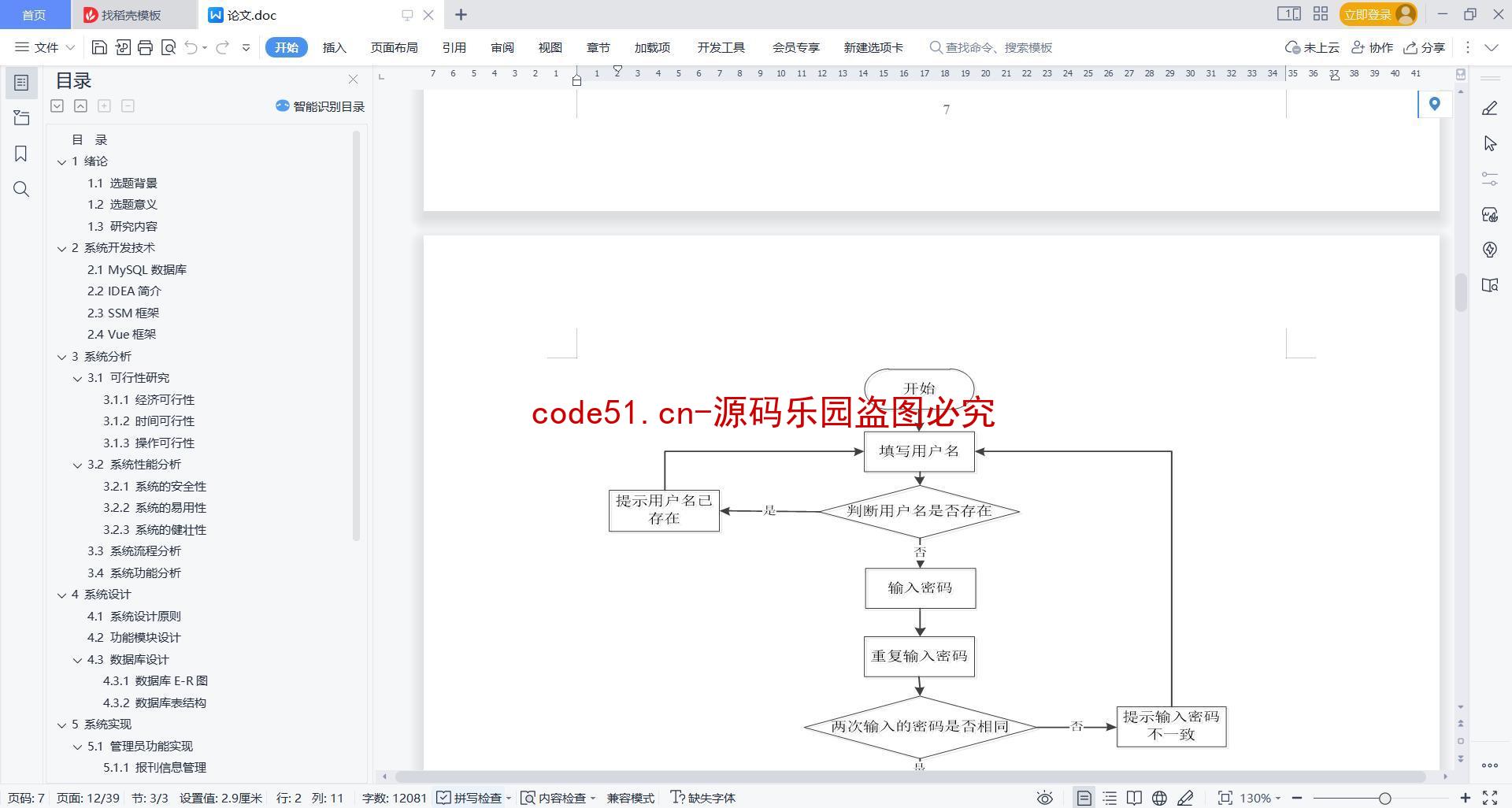This screenshot has width=1512, height=808.
Task: Click the more options dots in right sidebar
Action: click(1489, 765)
